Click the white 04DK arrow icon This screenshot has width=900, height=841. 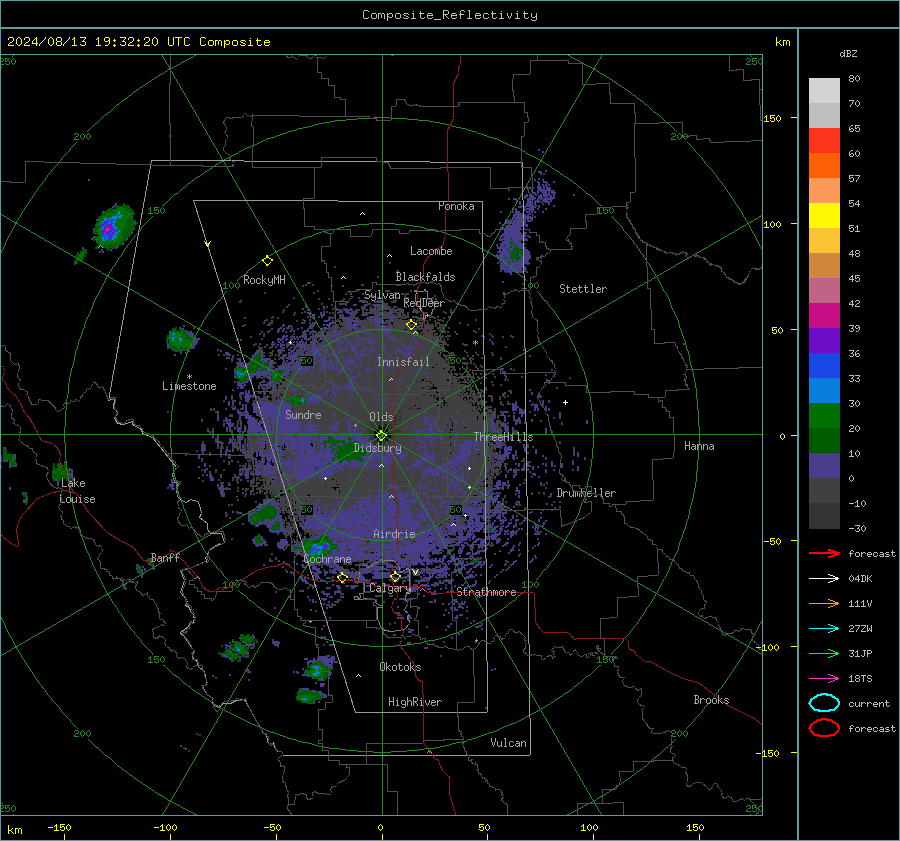click(x=824, y=578)
